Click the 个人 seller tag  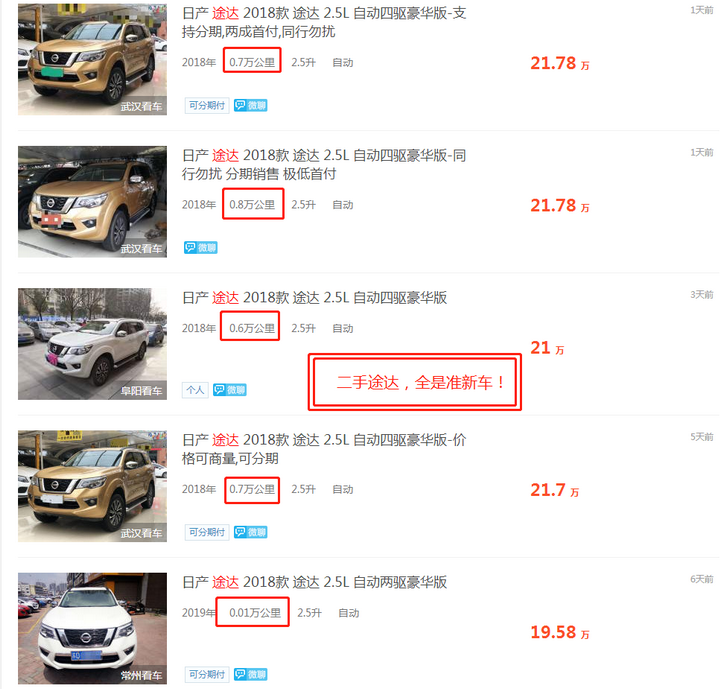pos(195,390)
